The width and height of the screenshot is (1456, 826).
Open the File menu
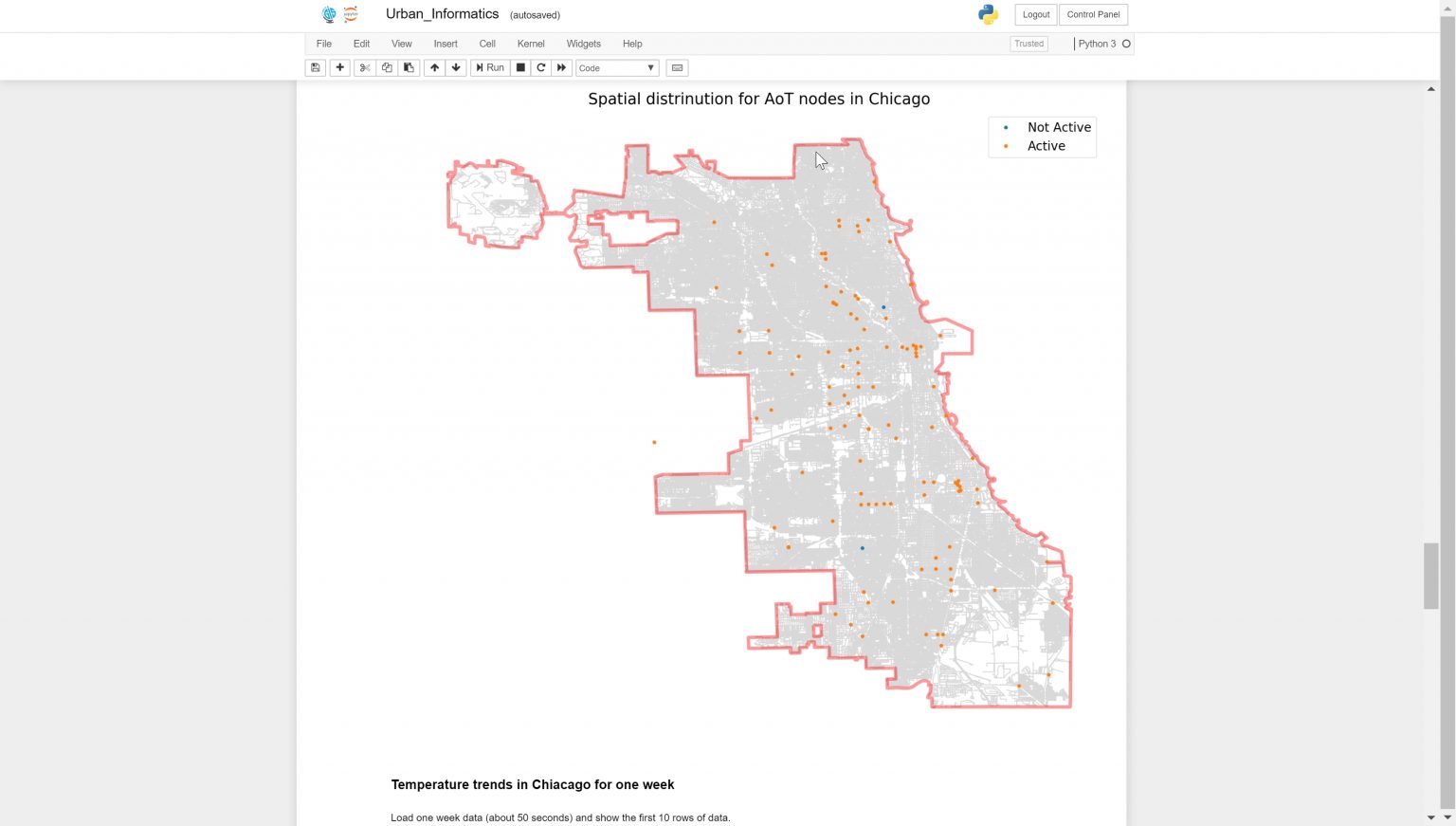pyautogui.click(x=323, y=44)
